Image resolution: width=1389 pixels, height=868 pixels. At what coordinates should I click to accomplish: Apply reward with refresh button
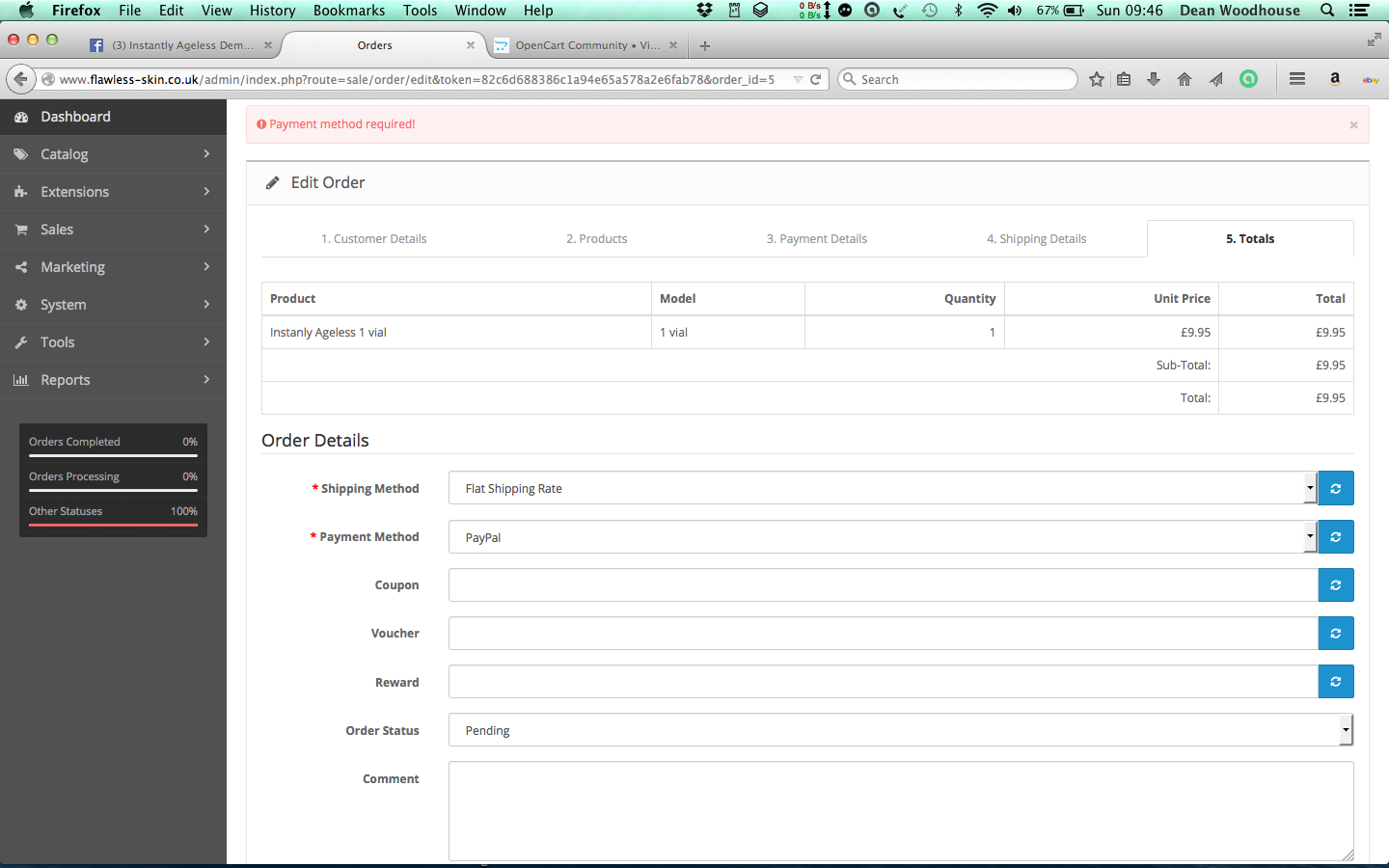(1336, 681)
